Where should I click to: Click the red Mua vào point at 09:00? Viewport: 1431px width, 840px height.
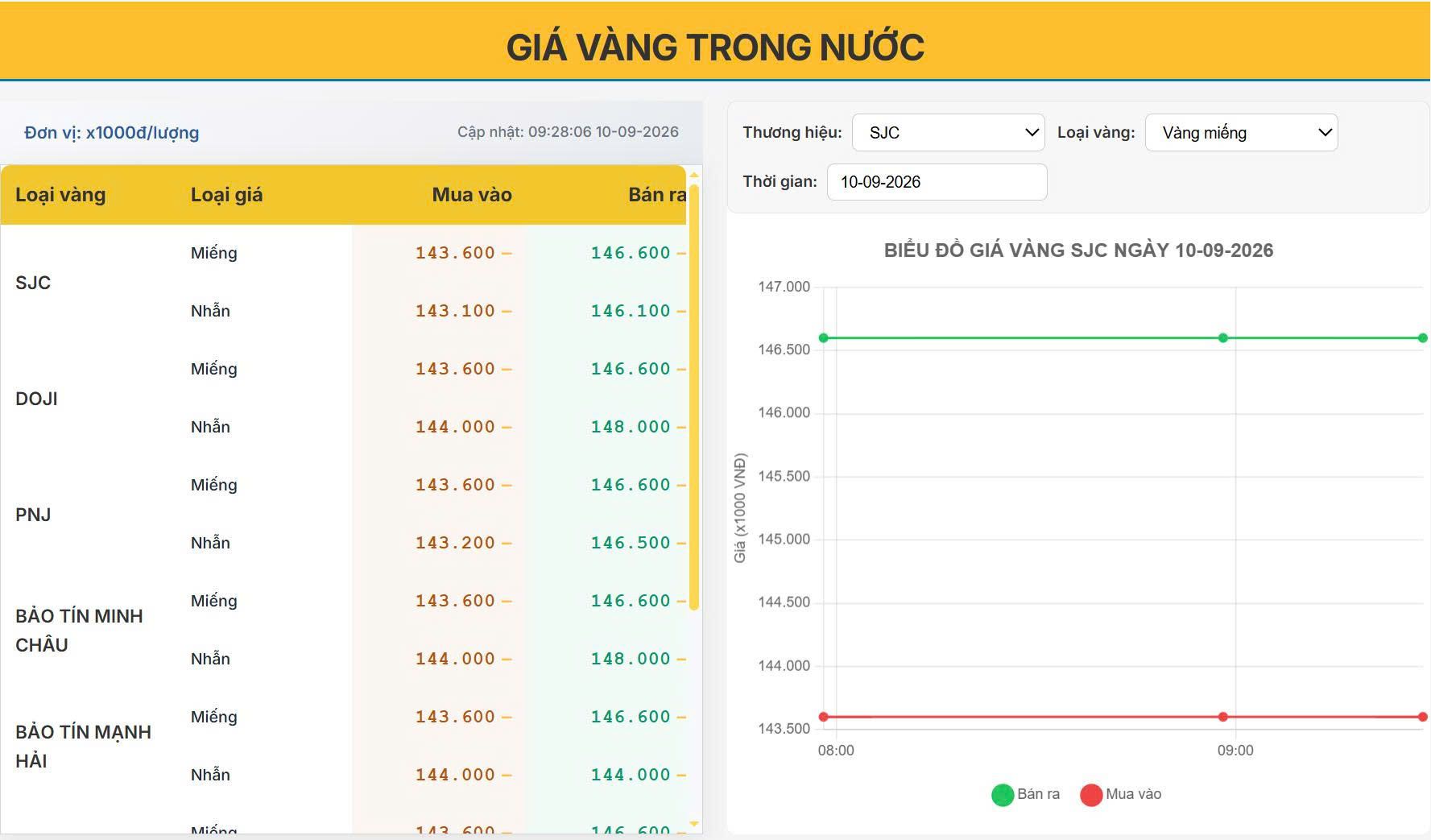pyautogui.click(x=1223, y=717)
